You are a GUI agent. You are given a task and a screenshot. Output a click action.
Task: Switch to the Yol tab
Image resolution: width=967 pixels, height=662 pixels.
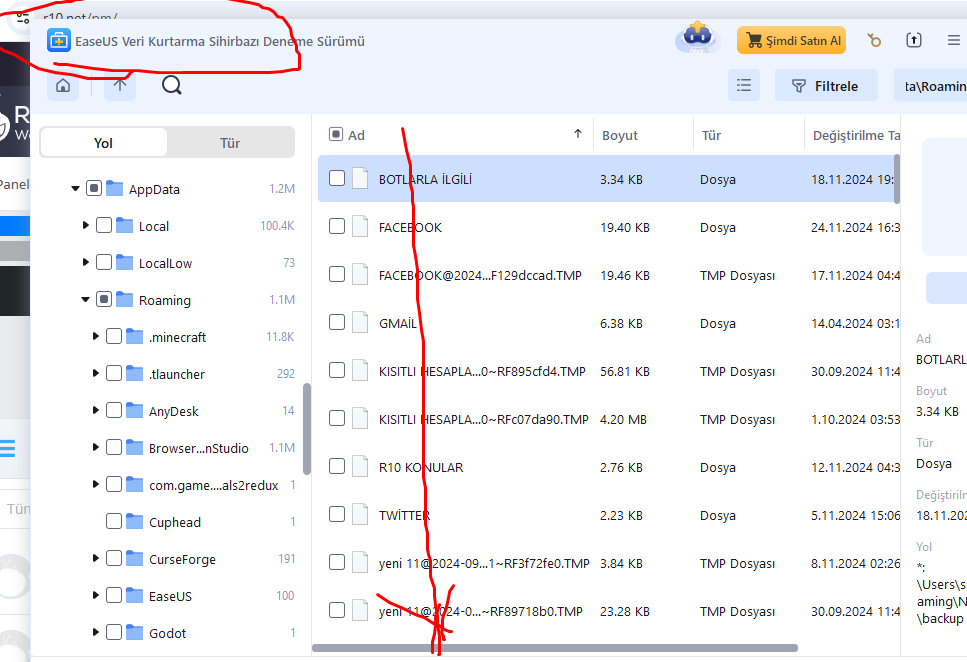click(x=104, y=143)
